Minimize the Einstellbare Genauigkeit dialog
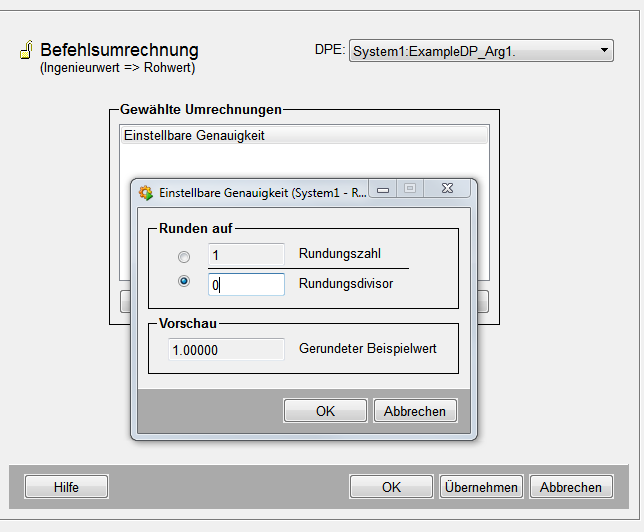The height and width of the screenshot is (532, 644). (x=383, y=189)
